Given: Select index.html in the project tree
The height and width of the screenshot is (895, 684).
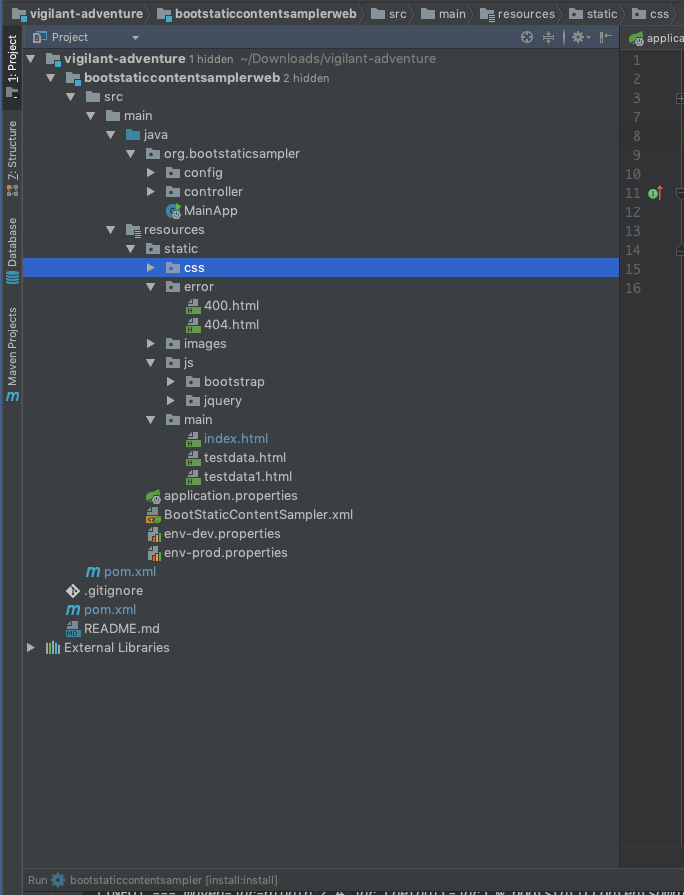Looking at the screenshot, I should click(235, 439).
